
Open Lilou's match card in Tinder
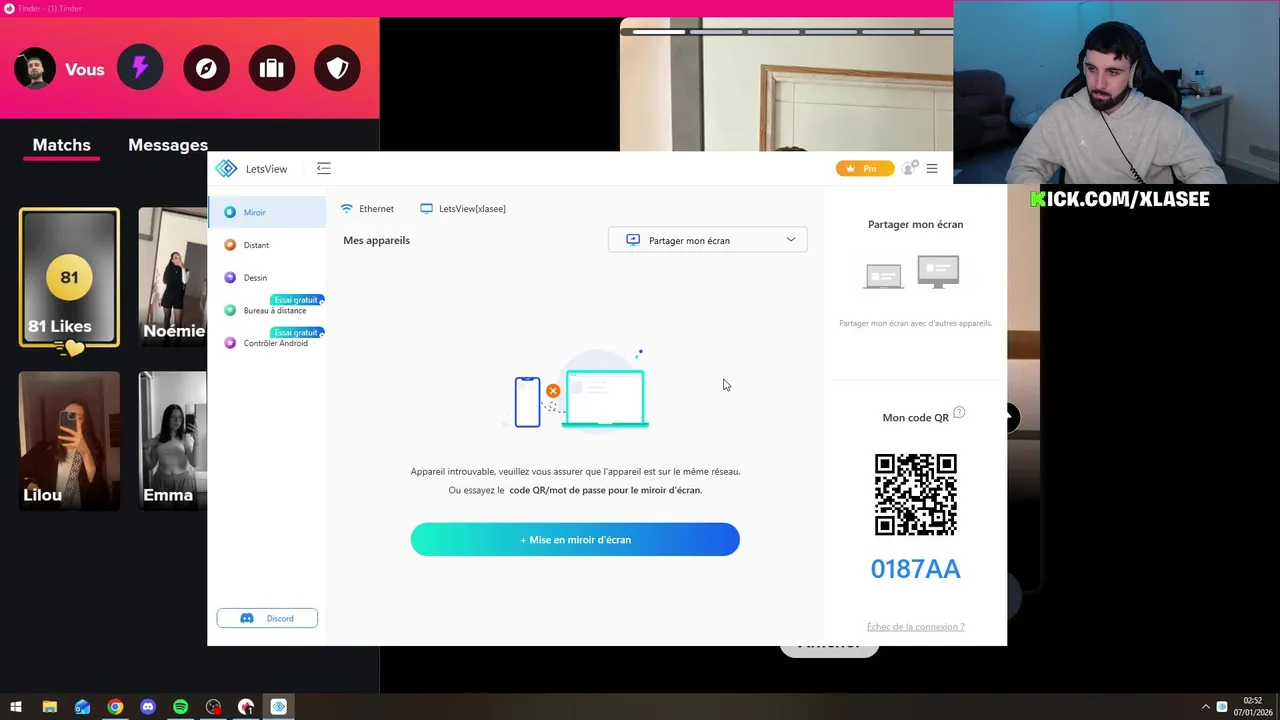(x=69, y=441)
